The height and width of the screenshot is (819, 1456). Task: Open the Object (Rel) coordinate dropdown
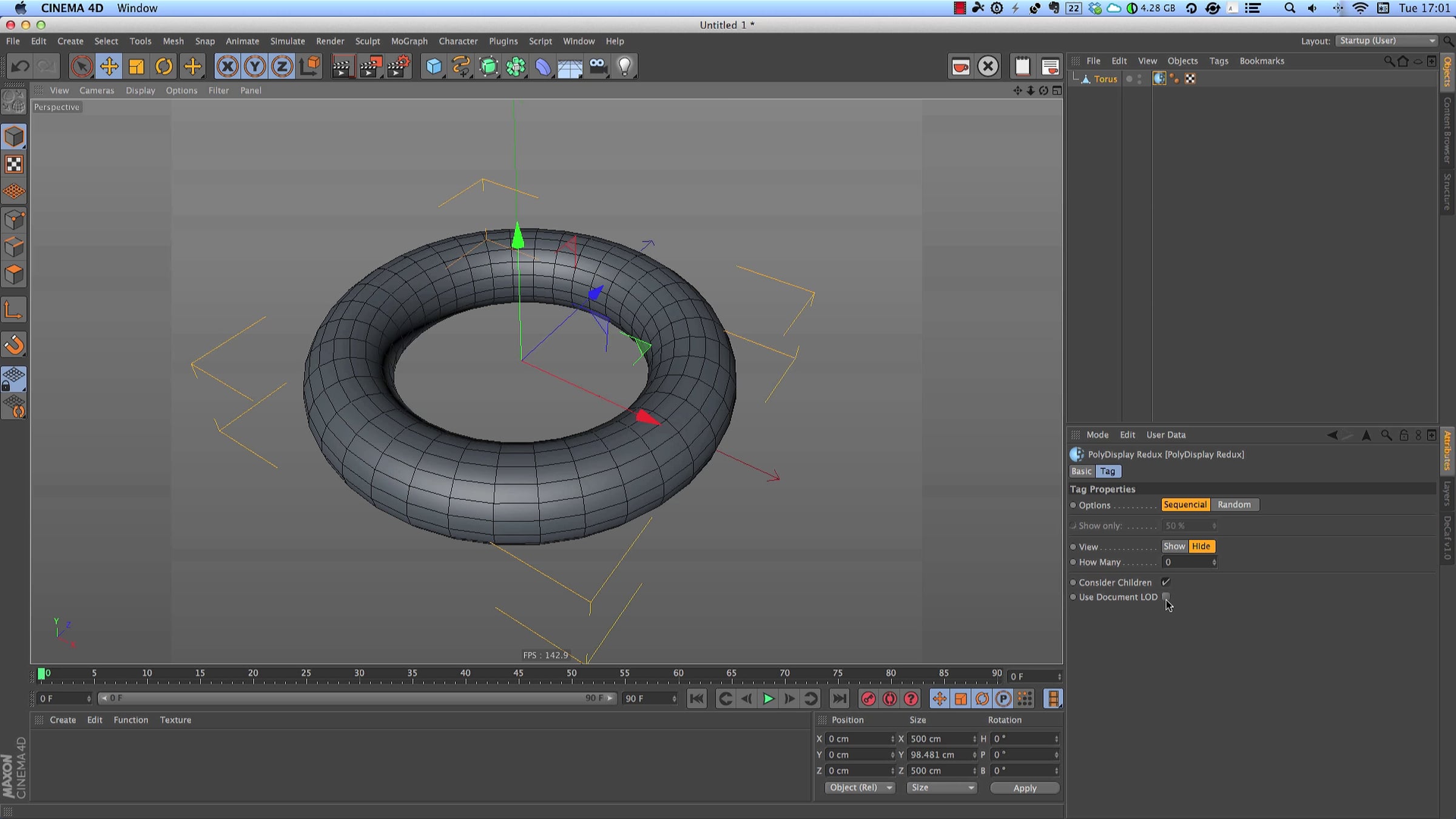[x=860, y=787]
